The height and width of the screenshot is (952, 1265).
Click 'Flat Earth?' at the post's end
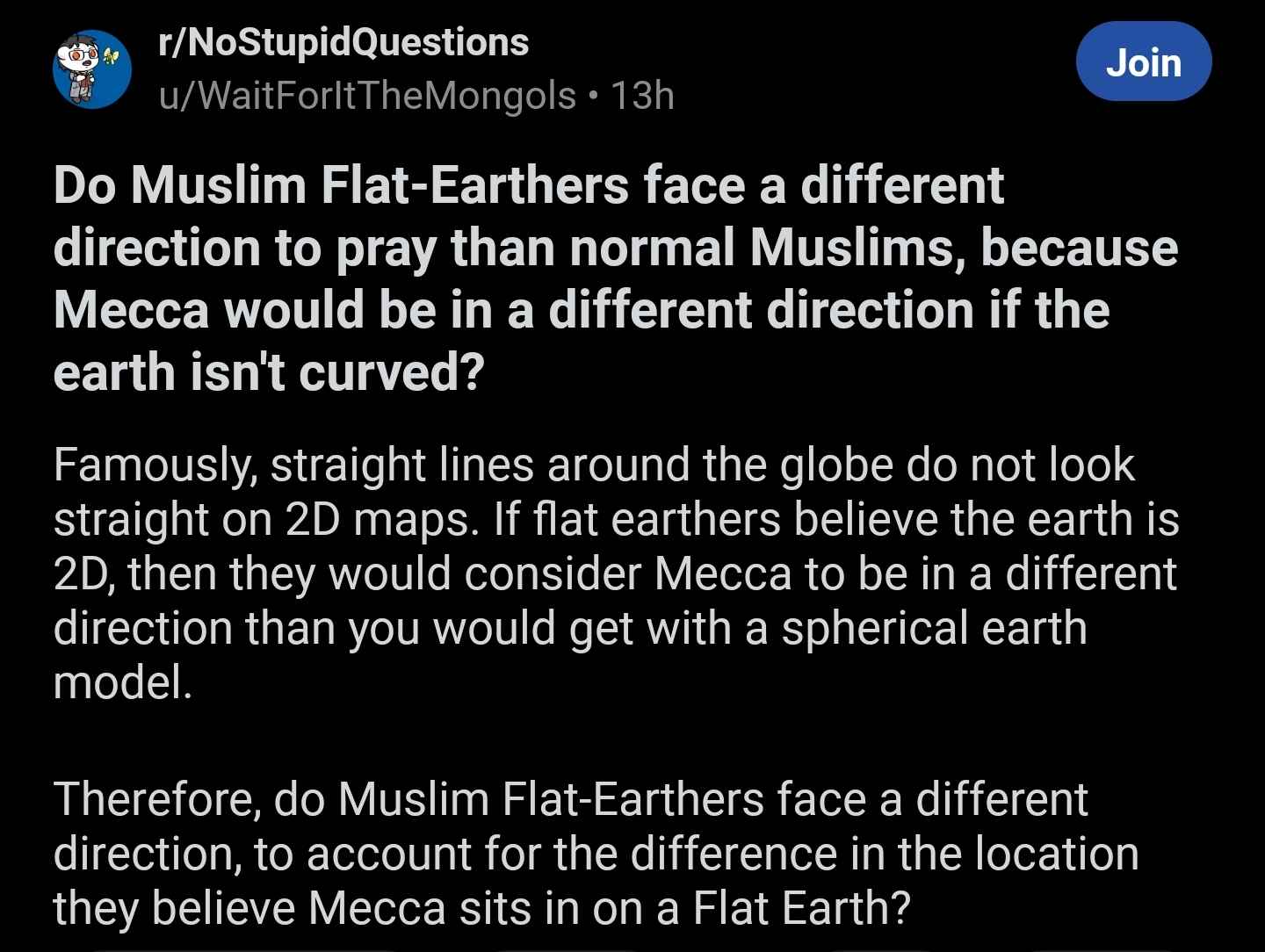pos(801,909)
